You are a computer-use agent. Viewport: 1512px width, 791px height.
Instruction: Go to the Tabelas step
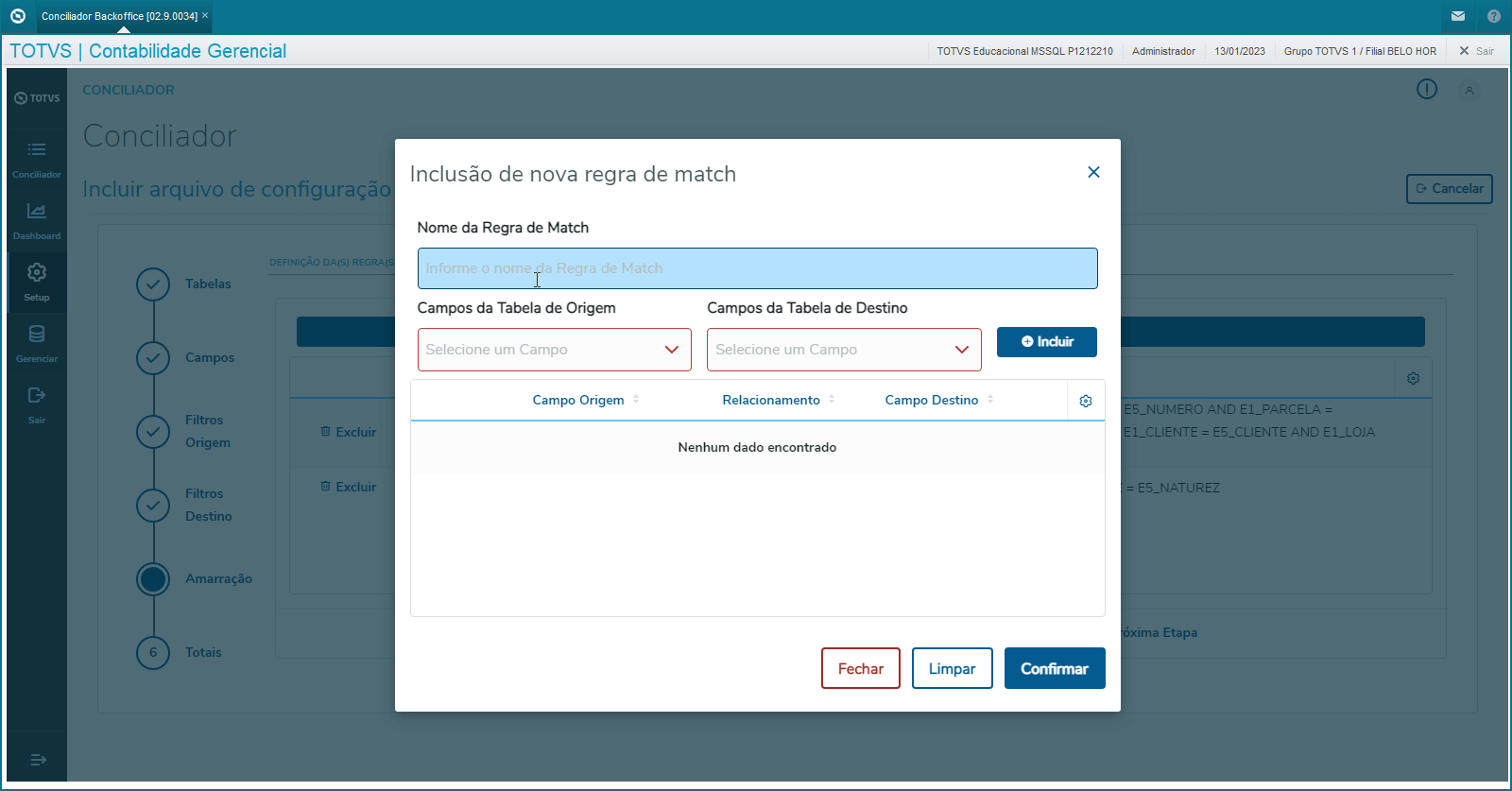click(153, 284)
